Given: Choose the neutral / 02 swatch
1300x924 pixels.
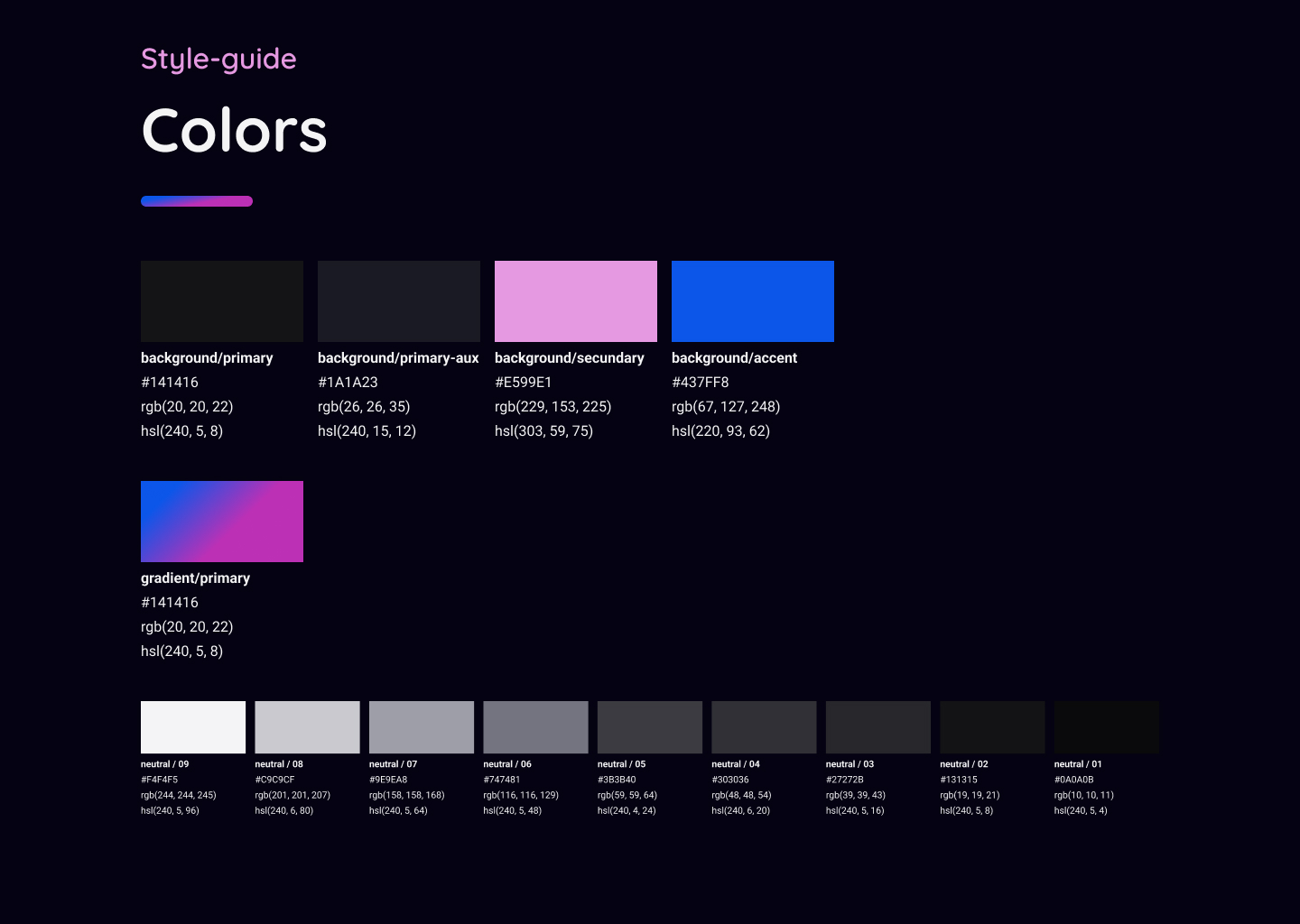Looking at the screenshot, I should pyautogui.click(x=992, y=727).
